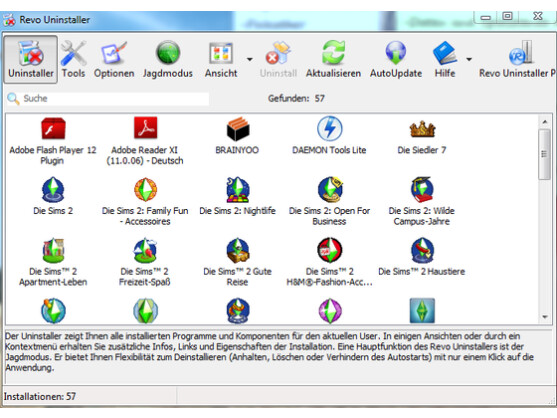Open Hilfe help book
Viewport: 557px width, 418px height.
pyautogui.click(x=445, y=59)
